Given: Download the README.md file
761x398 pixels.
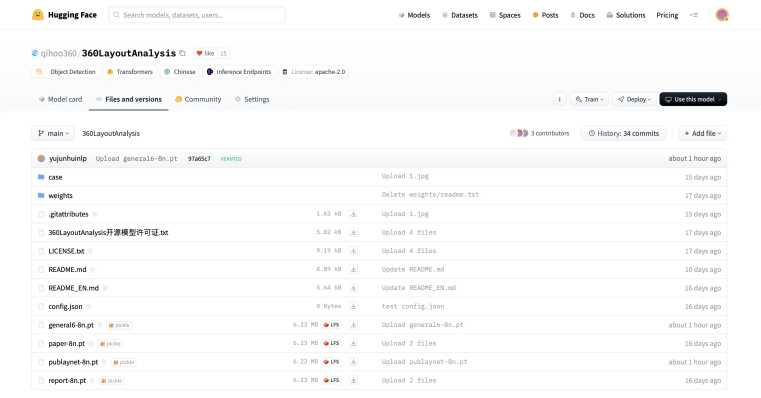Looking at the screenshot, I should pyautogui.click(x=353, y=269).
